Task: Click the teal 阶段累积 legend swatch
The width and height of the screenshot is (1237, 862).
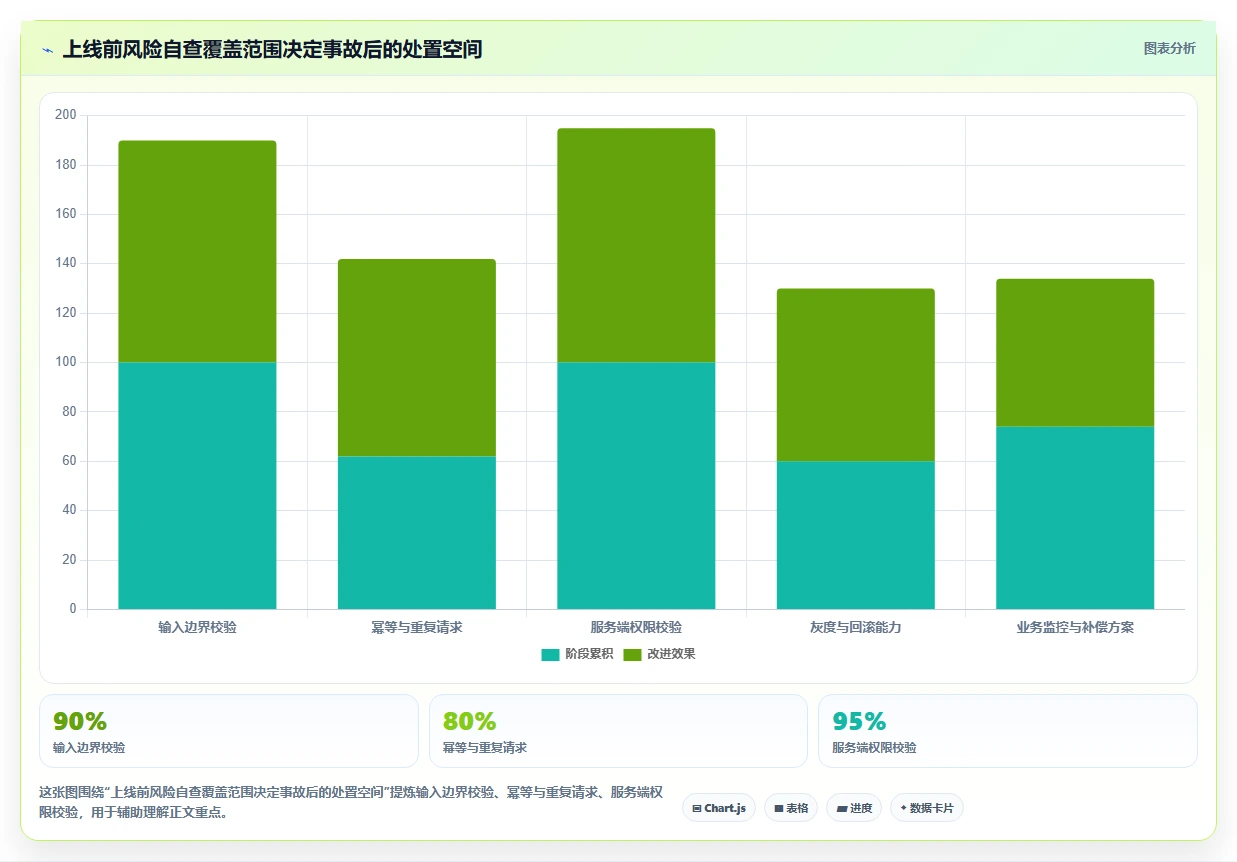Action: (550, 654)
